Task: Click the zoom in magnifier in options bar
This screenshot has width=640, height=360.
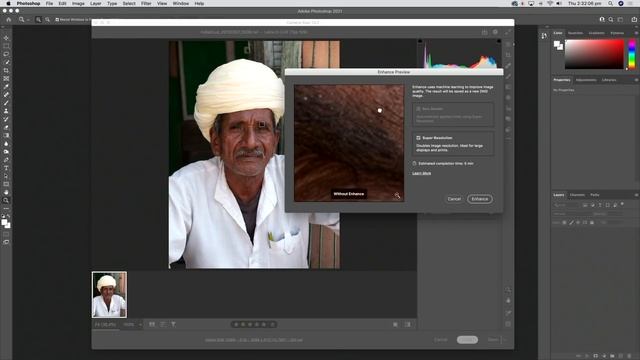Action: (x=38, y=20)
